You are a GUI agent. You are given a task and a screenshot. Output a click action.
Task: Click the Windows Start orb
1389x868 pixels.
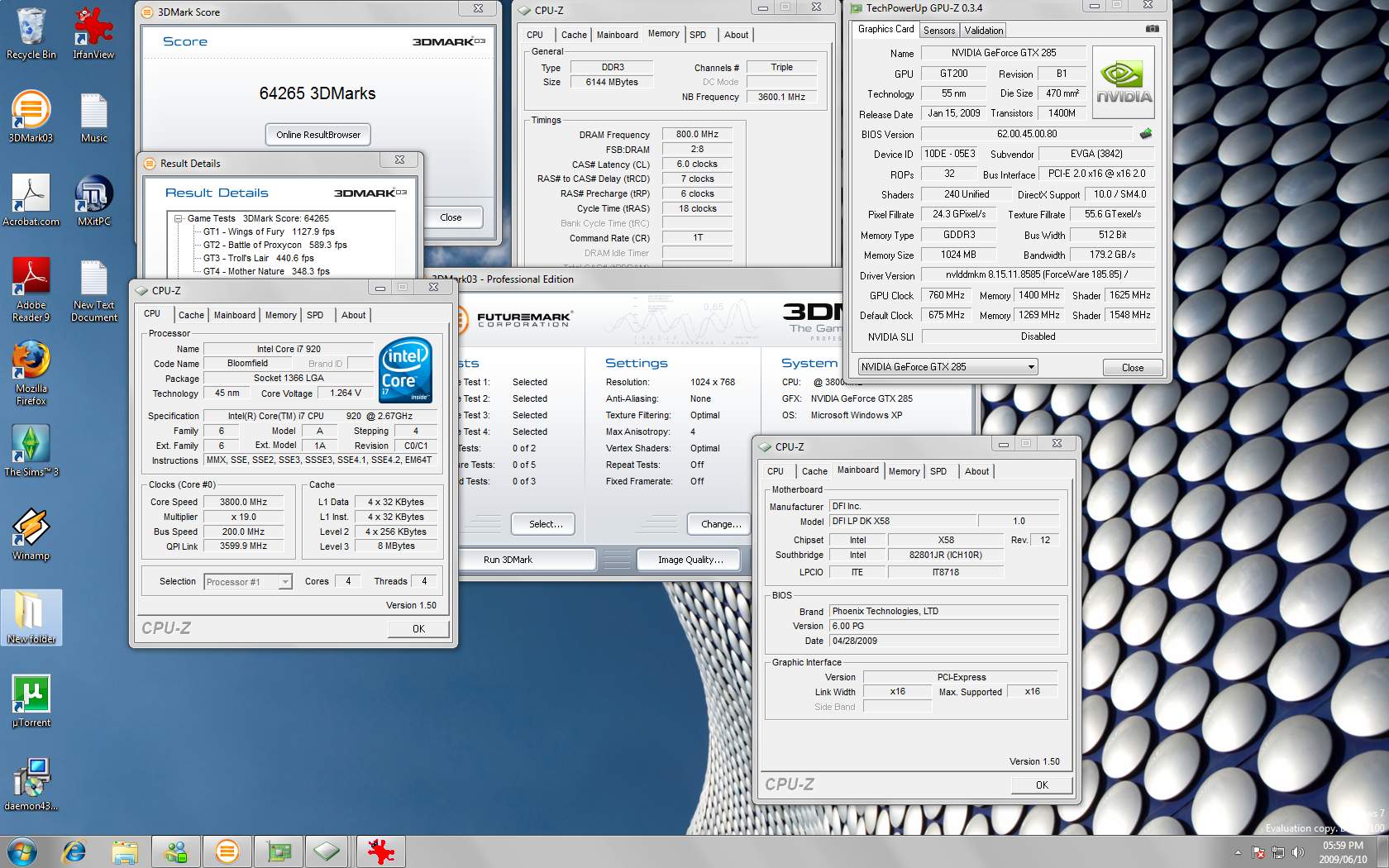(x=21, y=851)
